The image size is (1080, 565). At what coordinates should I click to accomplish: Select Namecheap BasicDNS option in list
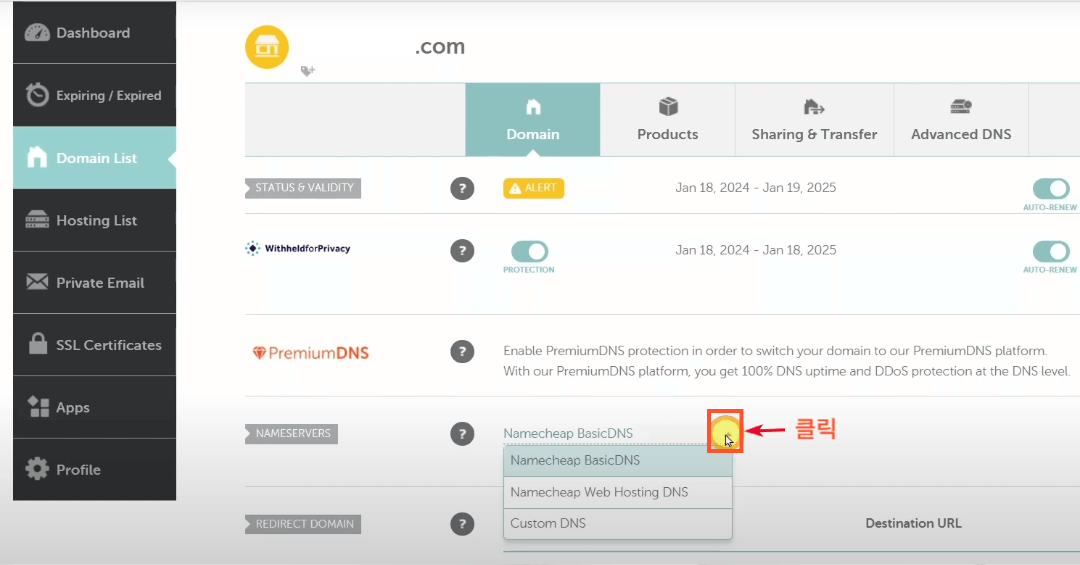pyautogui.click(x=618, y=460)
